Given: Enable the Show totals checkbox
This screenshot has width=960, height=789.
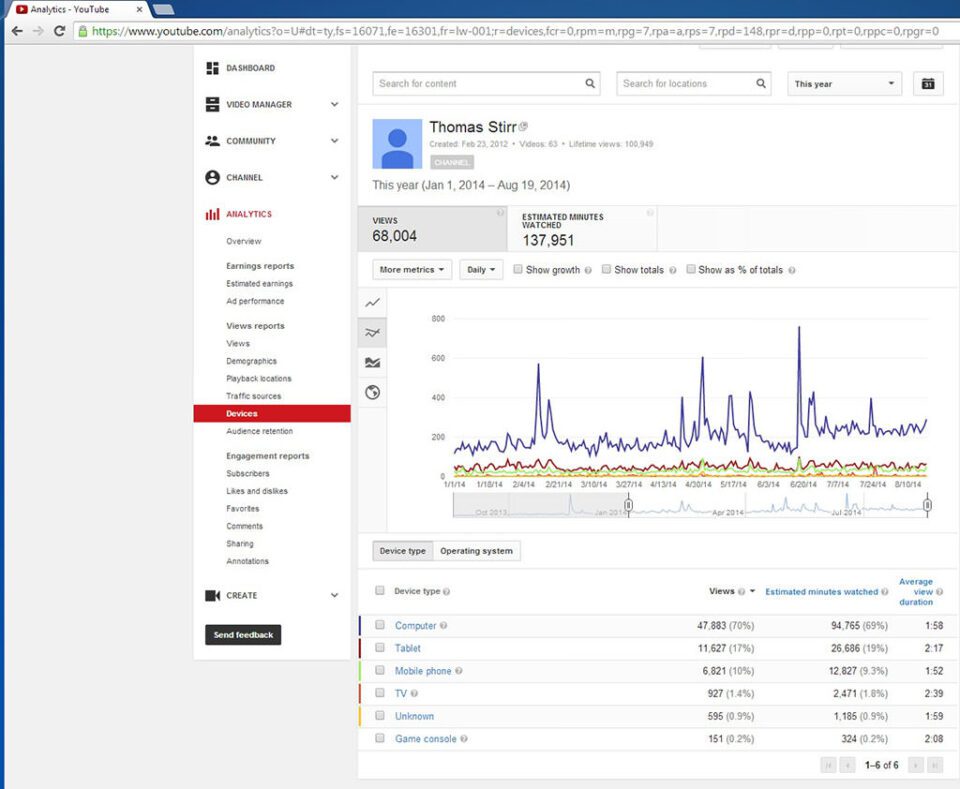Looking at the screenshot, I should click(x=606, y=269).
